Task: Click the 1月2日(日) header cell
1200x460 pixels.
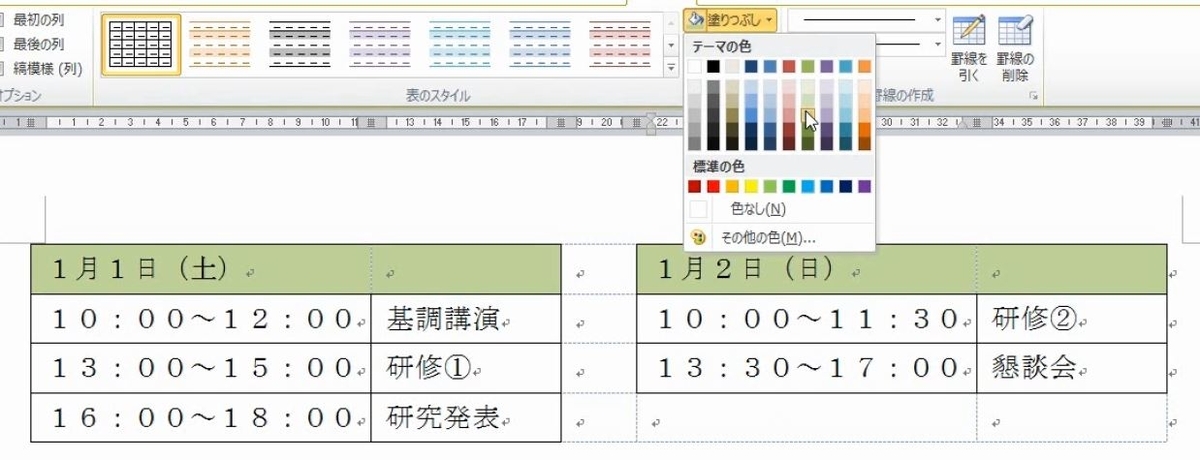Action: 807,269
